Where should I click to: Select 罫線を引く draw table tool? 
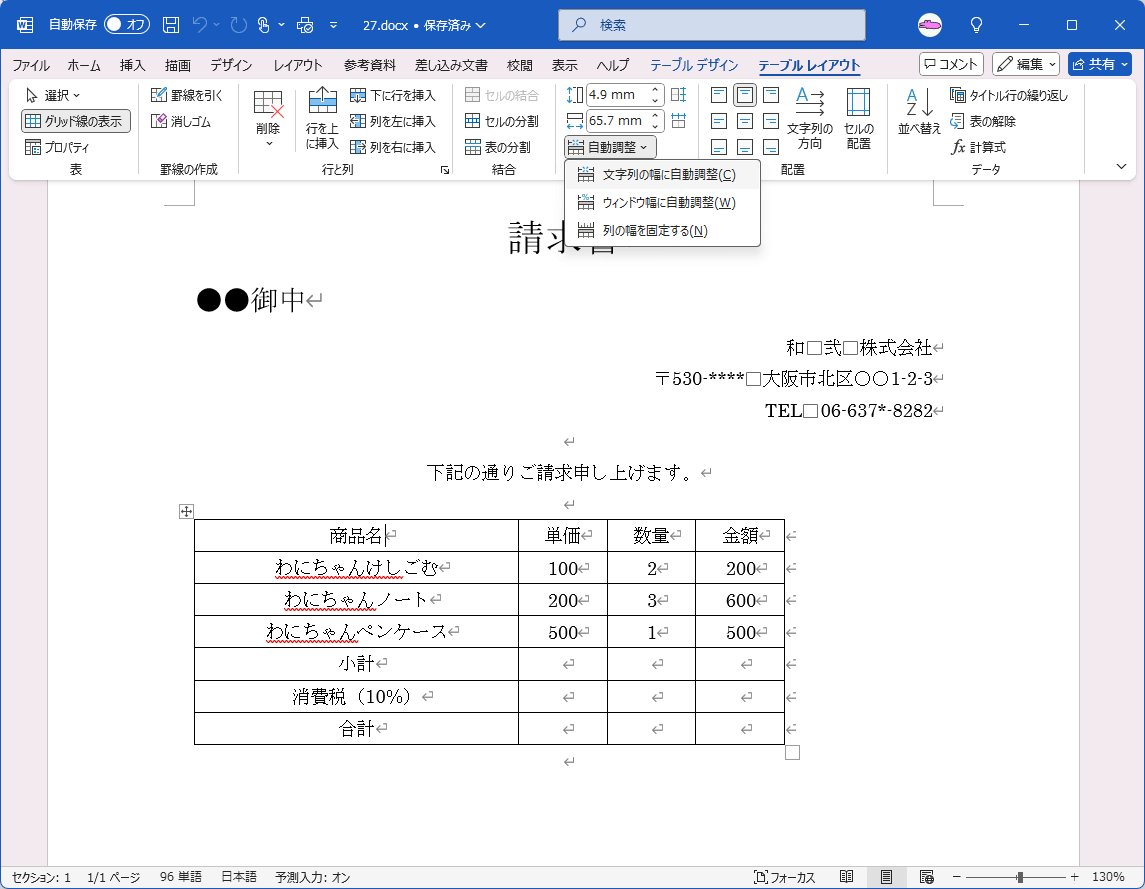[186, 95]
